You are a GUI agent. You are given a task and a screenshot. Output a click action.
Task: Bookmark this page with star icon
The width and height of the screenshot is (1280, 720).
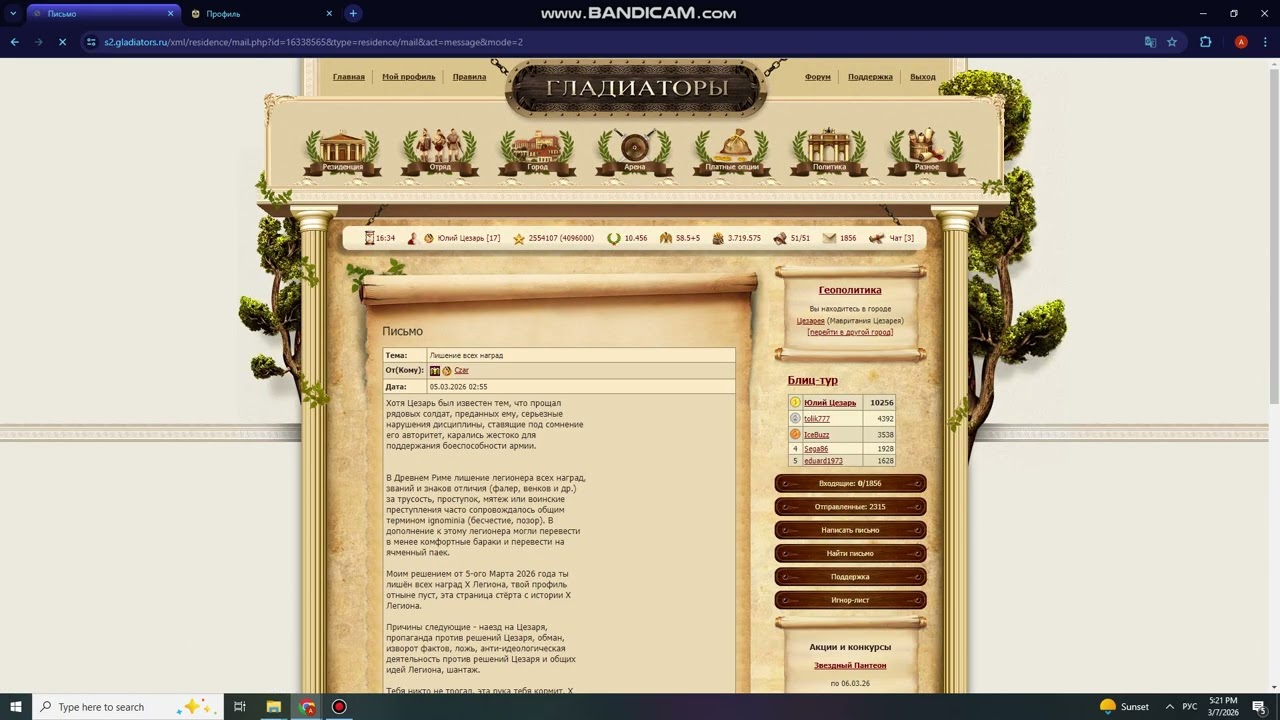1172,42
